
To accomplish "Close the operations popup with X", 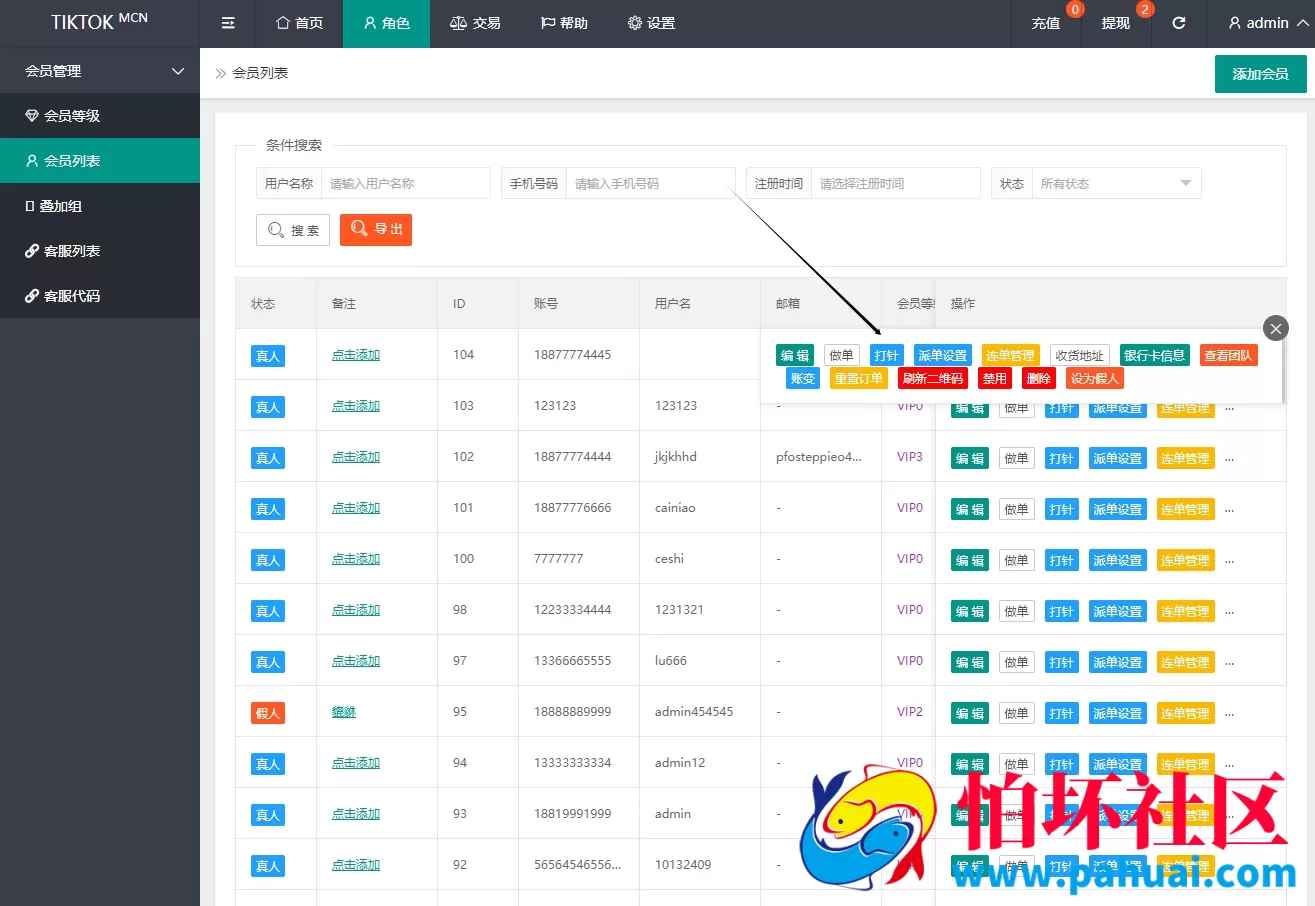I will [1275, 328].
